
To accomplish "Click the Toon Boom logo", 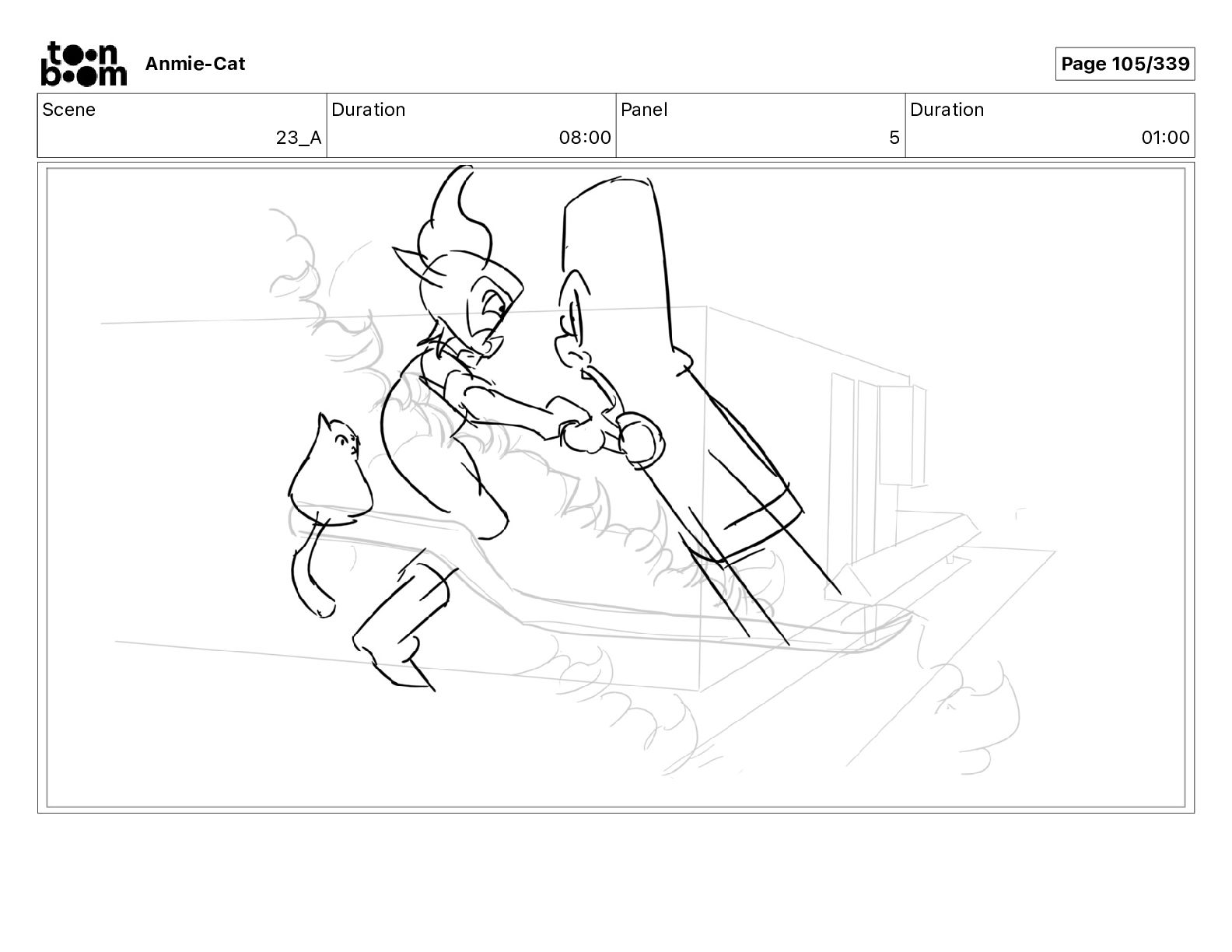I will click(83, 64).
